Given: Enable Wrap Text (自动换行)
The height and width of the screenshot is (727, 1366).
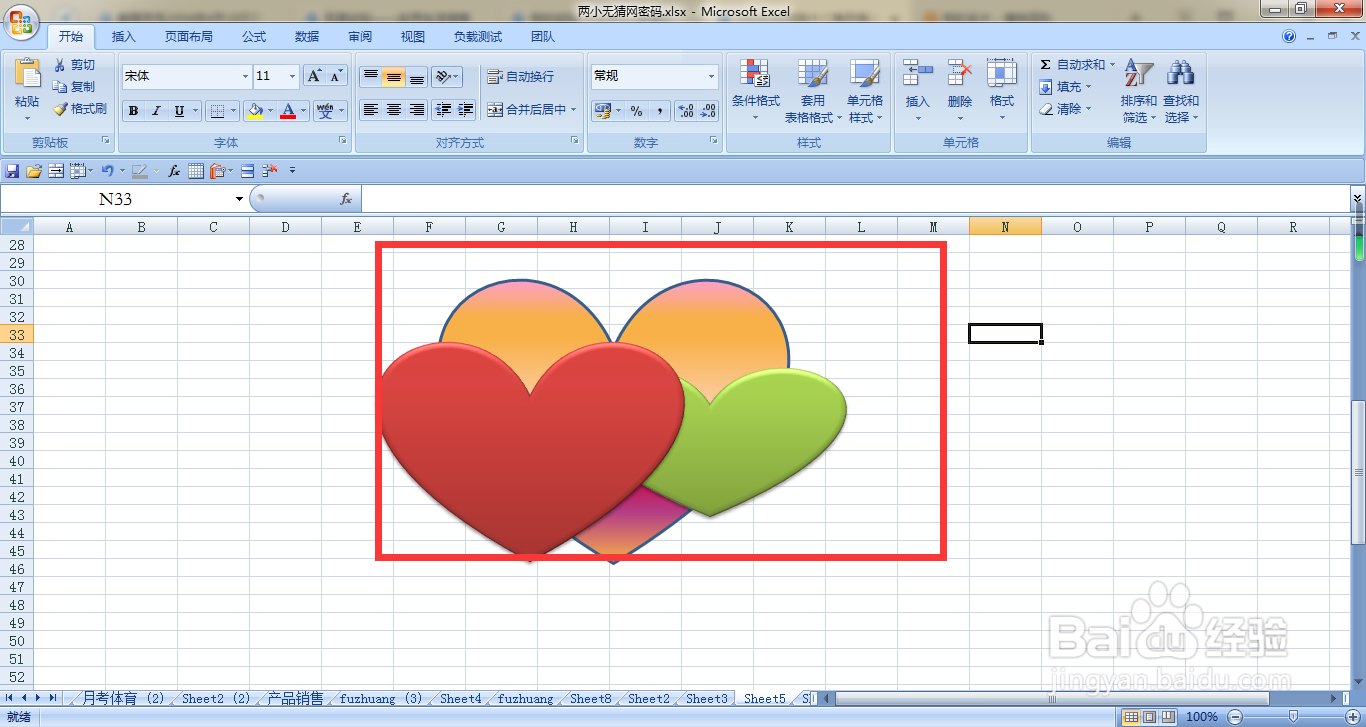Looking at the screenshot, I should [520, 76].
